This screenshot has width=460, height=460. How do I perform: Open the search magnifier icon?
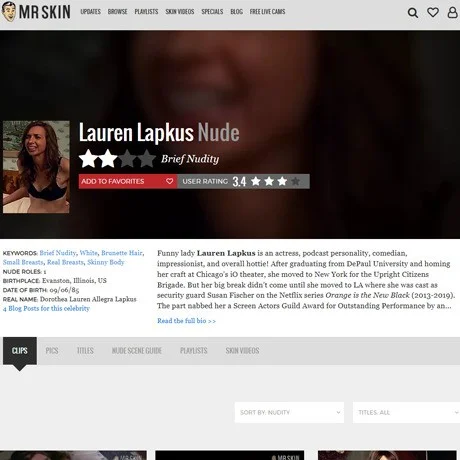click(x=413, y=13)
